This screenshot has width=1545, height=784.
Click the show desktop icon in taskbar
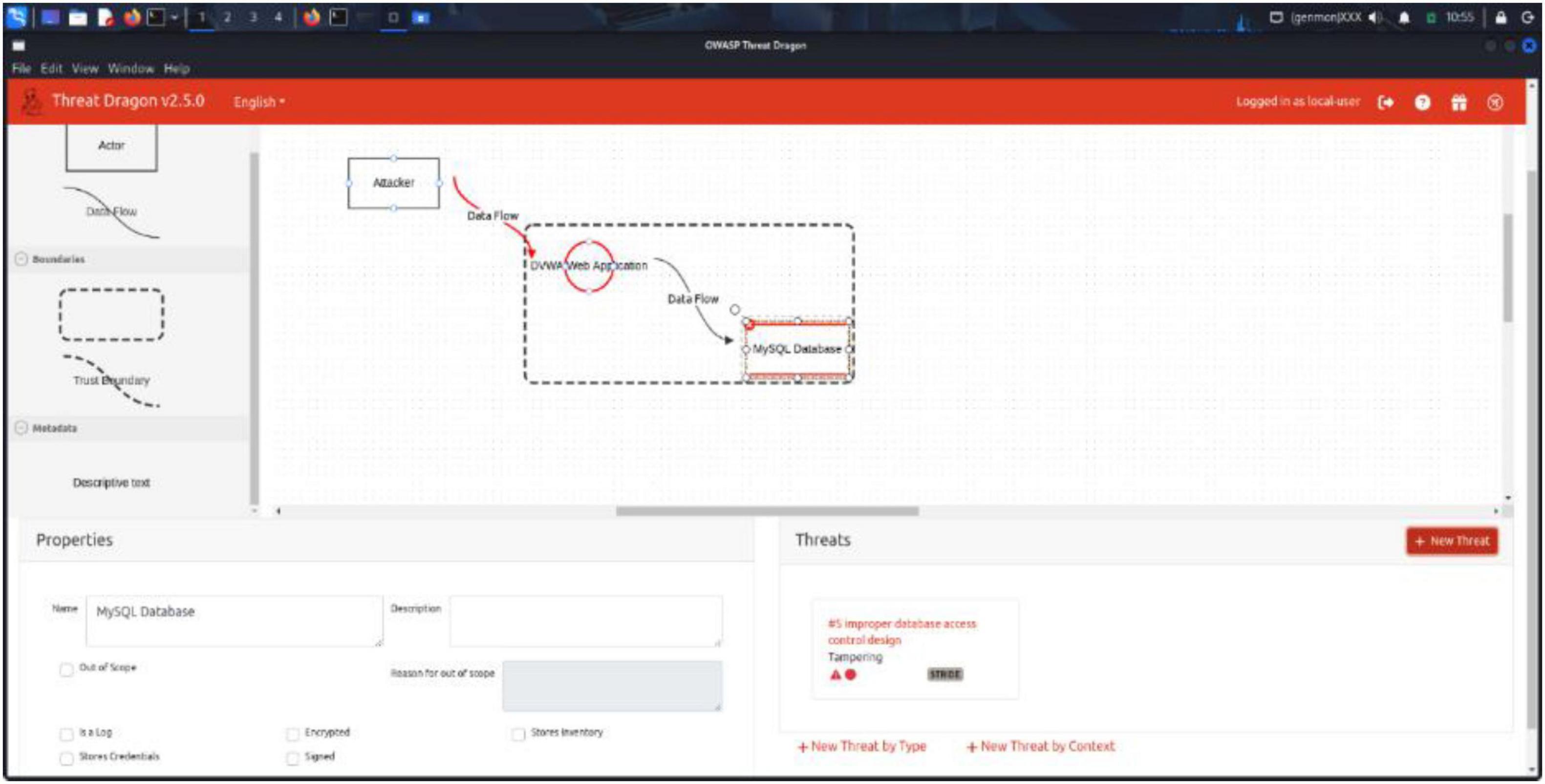coord(50,18)
